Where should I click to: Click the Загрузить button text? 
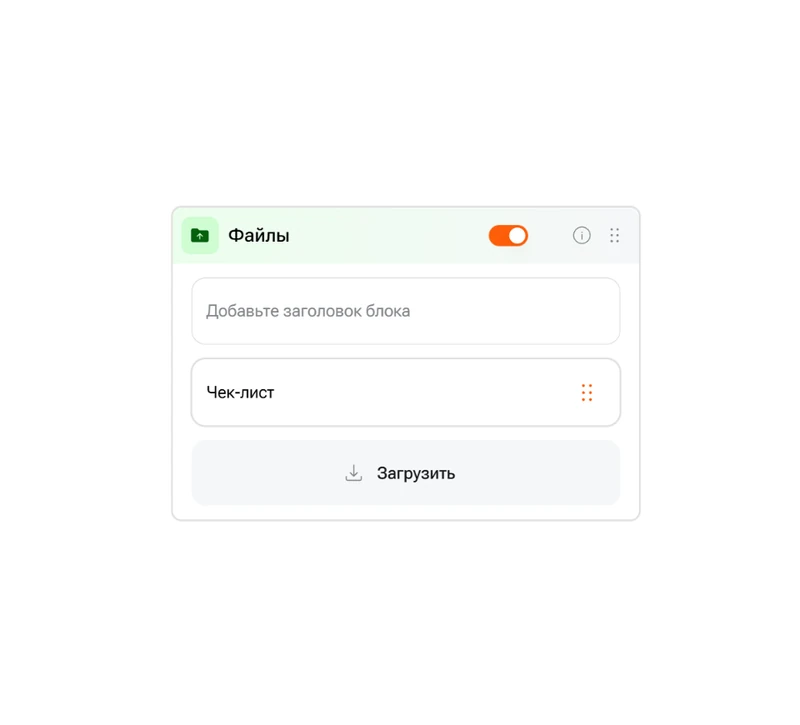point(416,473)
